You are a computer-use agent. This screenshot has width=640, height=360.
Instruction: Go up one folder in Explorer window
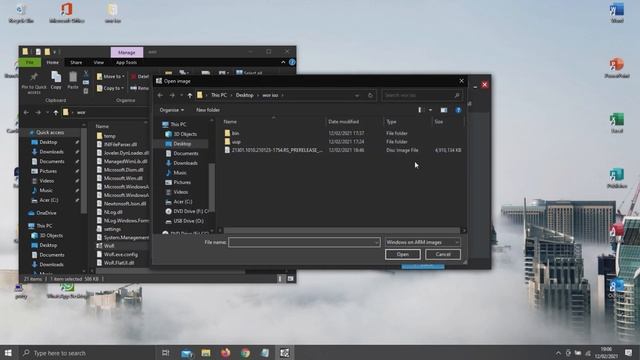(56, 113)
